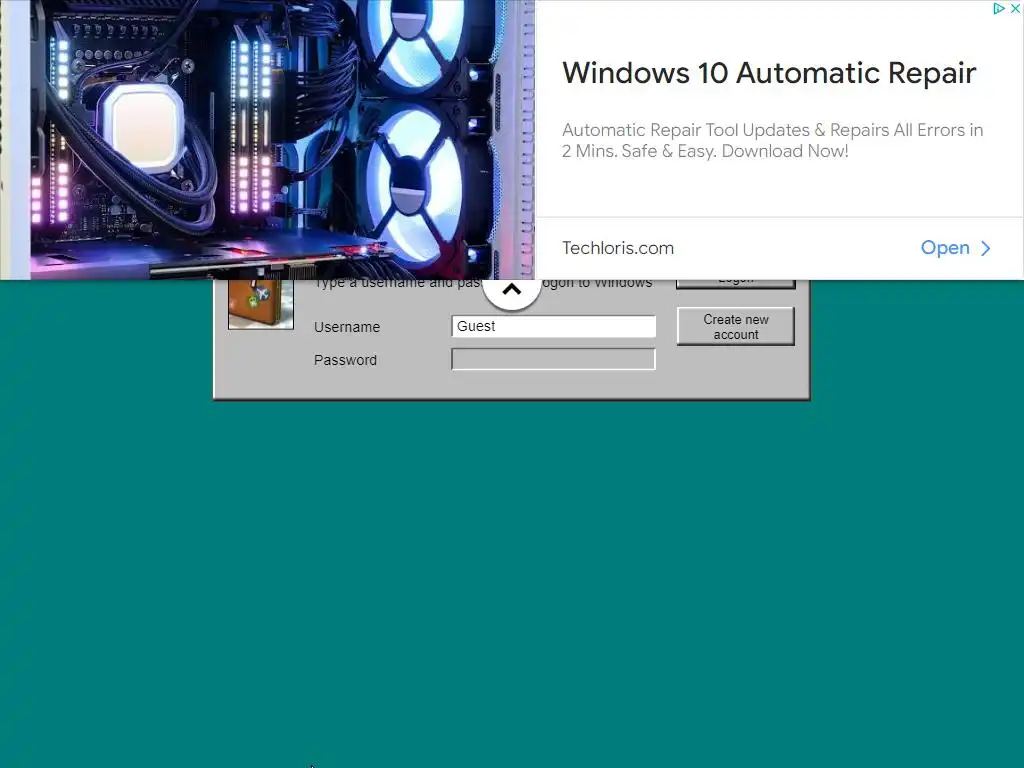Focus the Password input field
The image size is (1024, 768).
pyautogui.click(x=553, y=359)
